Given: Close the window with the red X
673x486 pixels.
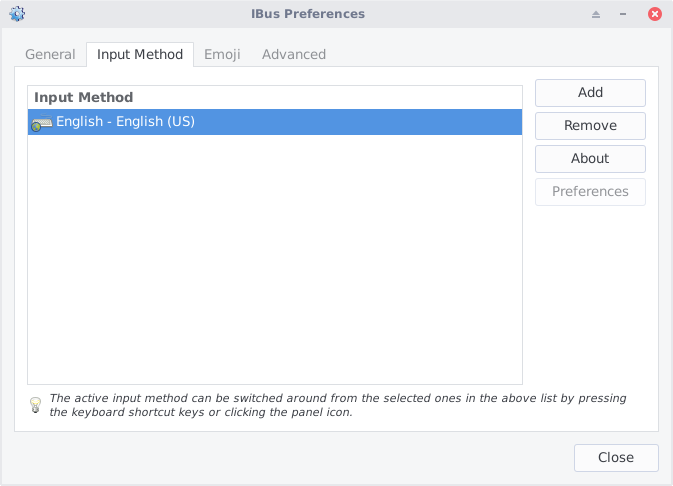Looking at the screenshot, I should pos(655,14).
